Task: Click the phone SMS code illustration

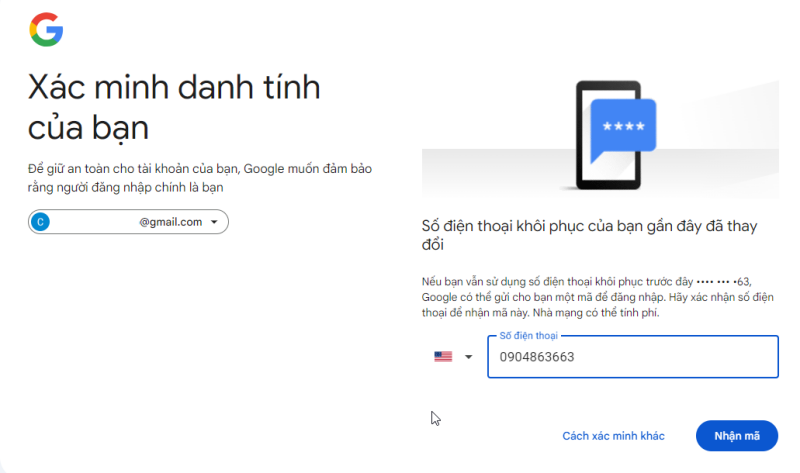Action: click(x=615, y=135)
